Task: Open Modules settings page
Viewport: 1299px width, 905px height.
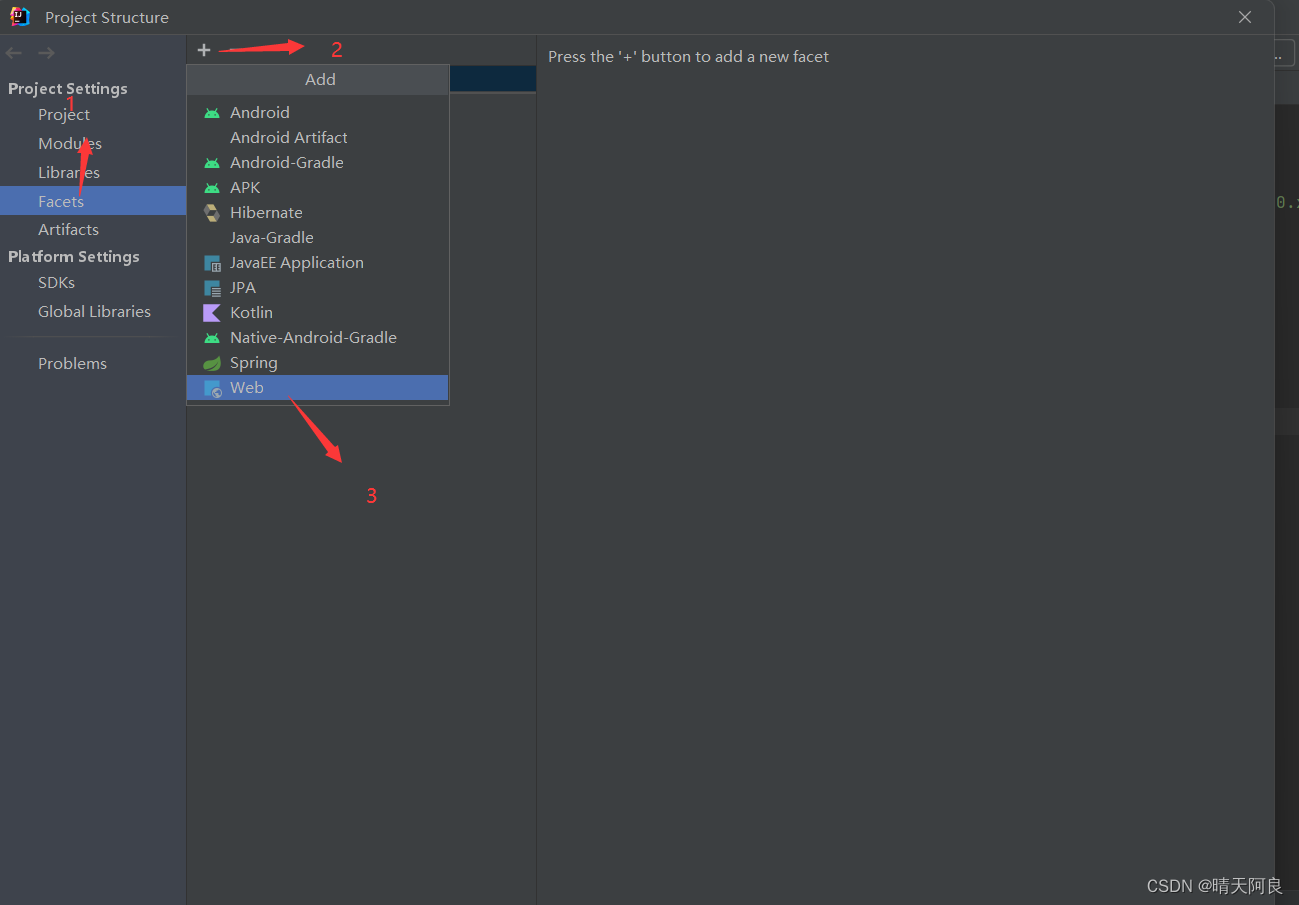Action: 70,144
